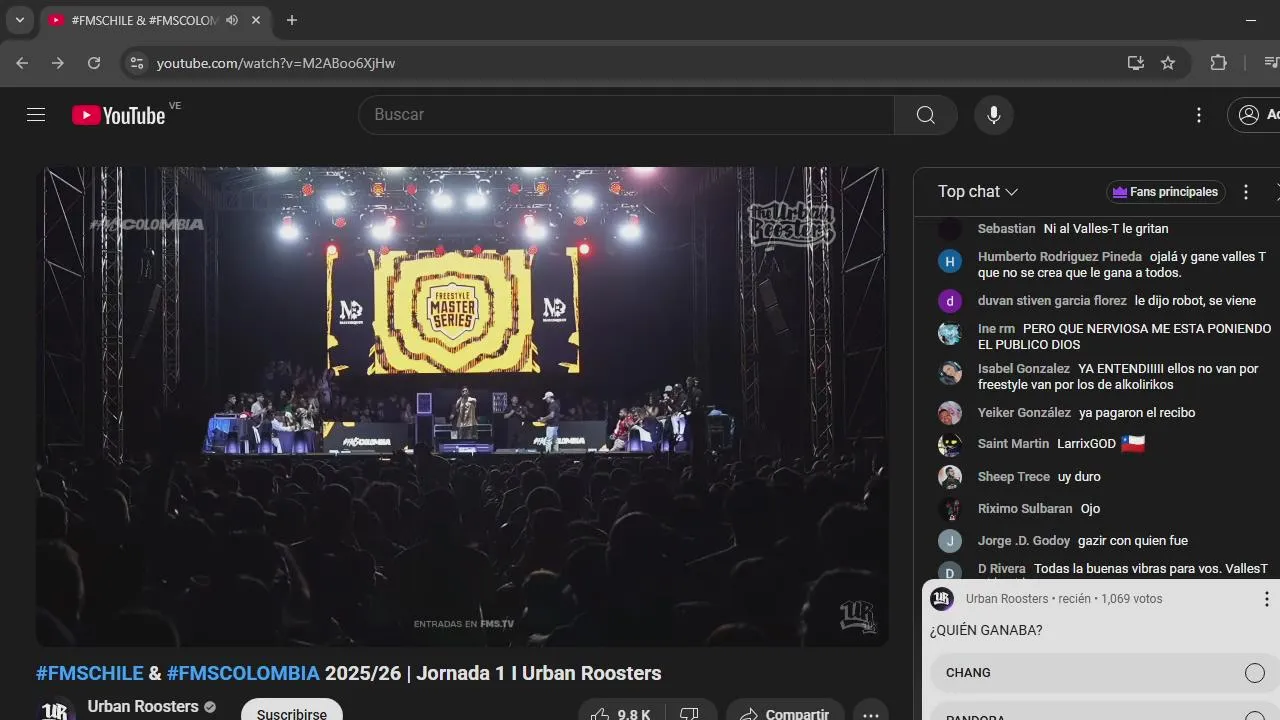Open the tab search dropdown arrow

pyautogui.click(x=19, y=20)
